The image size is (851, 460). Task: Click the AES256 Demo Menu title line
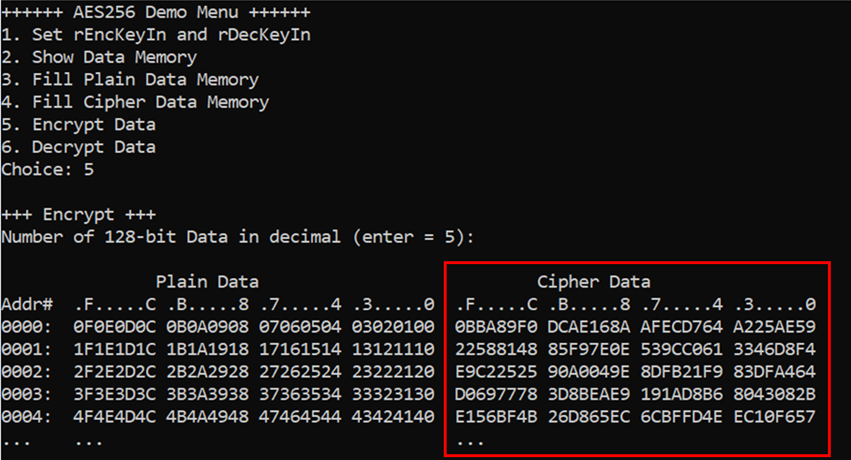pos(156,12)
